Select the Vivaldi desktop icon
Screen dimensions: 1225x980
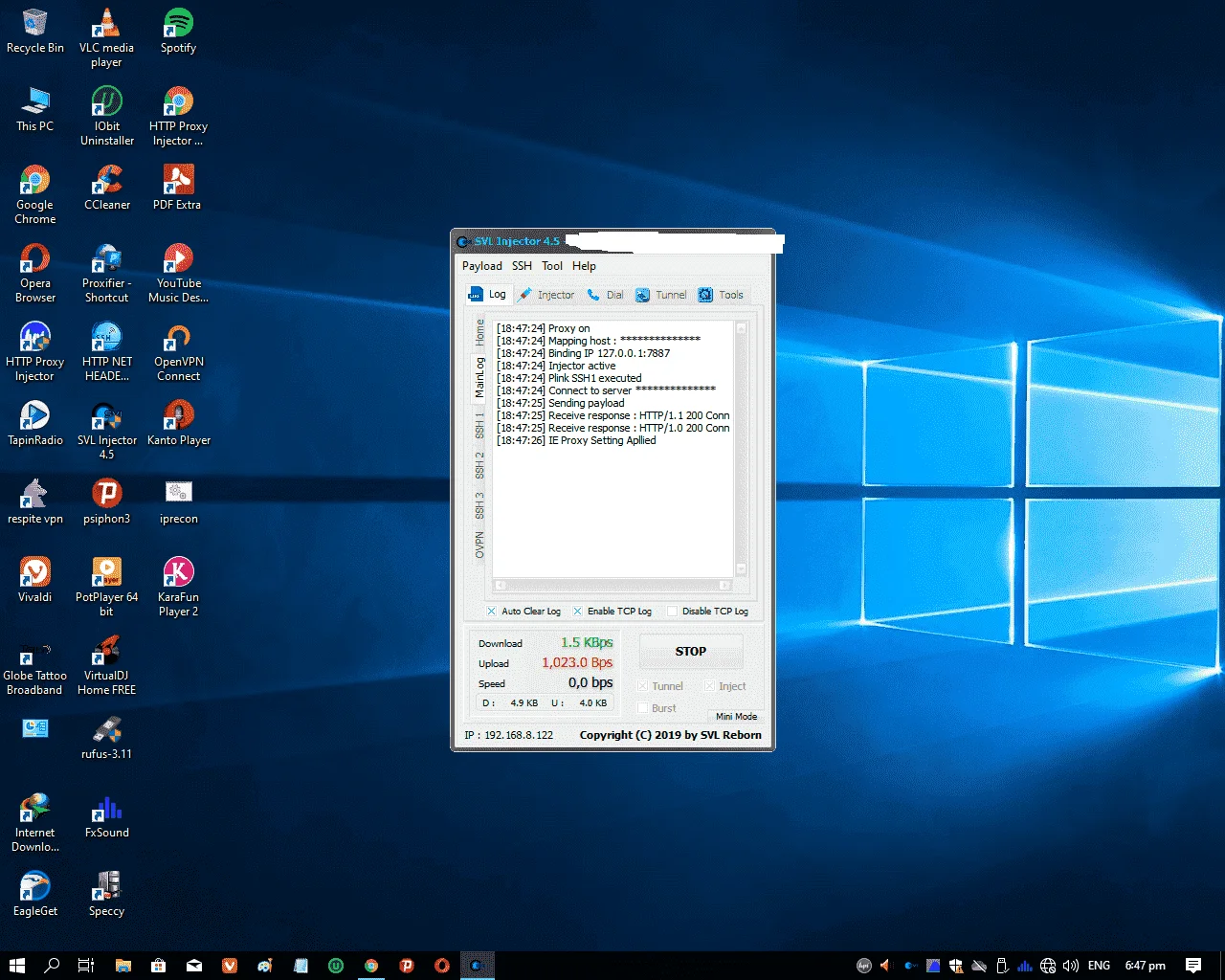[35, 581]
